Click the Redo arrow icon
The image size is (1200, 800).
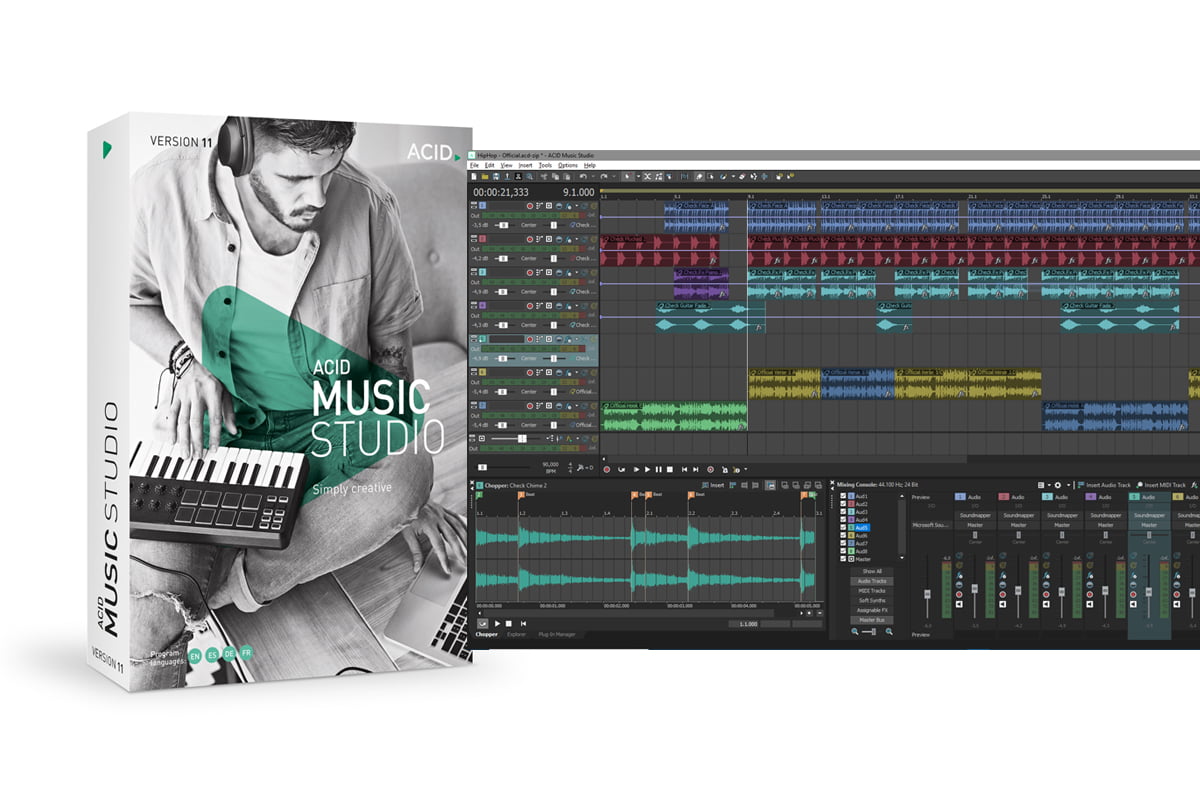click(603, 176)
